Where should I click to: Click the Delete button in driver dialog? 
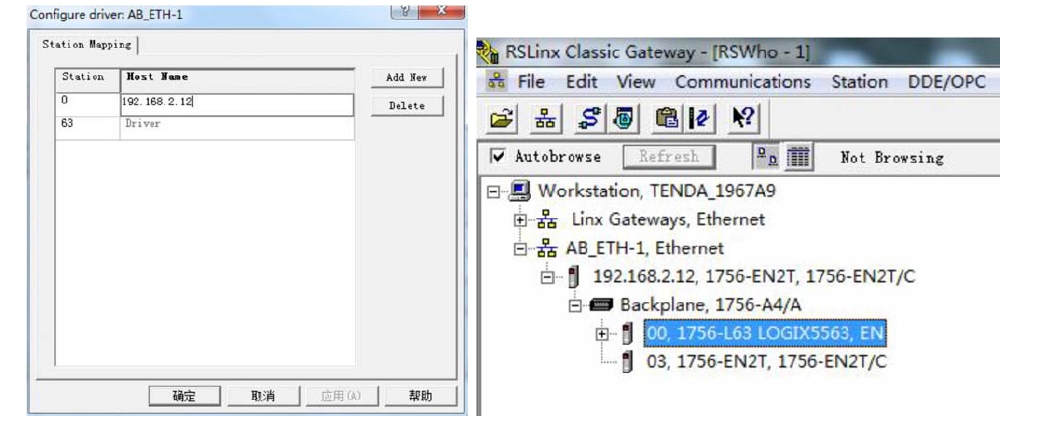tap(407, 106)
